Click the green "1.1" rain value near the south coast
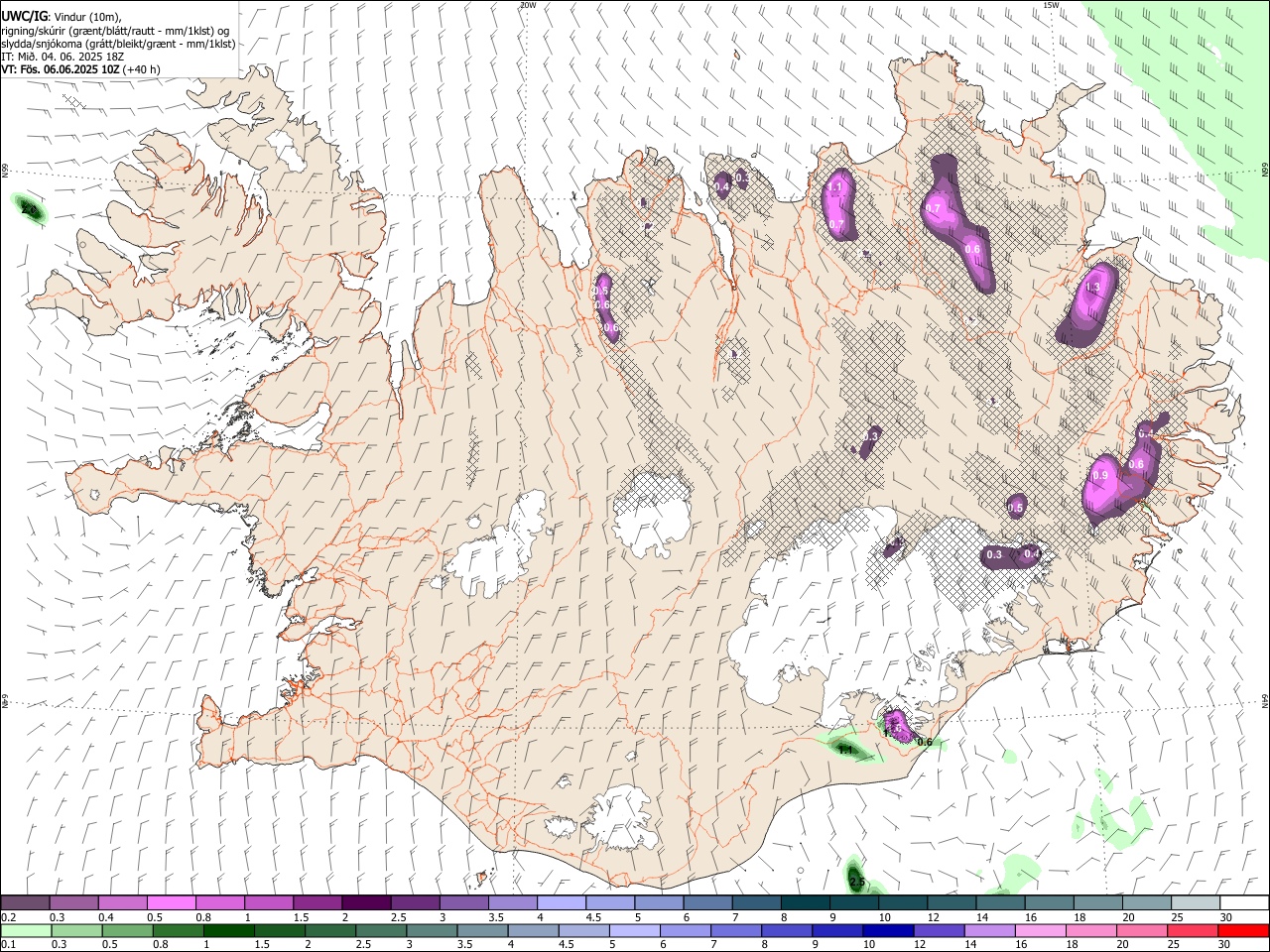 tap(845, 751)
